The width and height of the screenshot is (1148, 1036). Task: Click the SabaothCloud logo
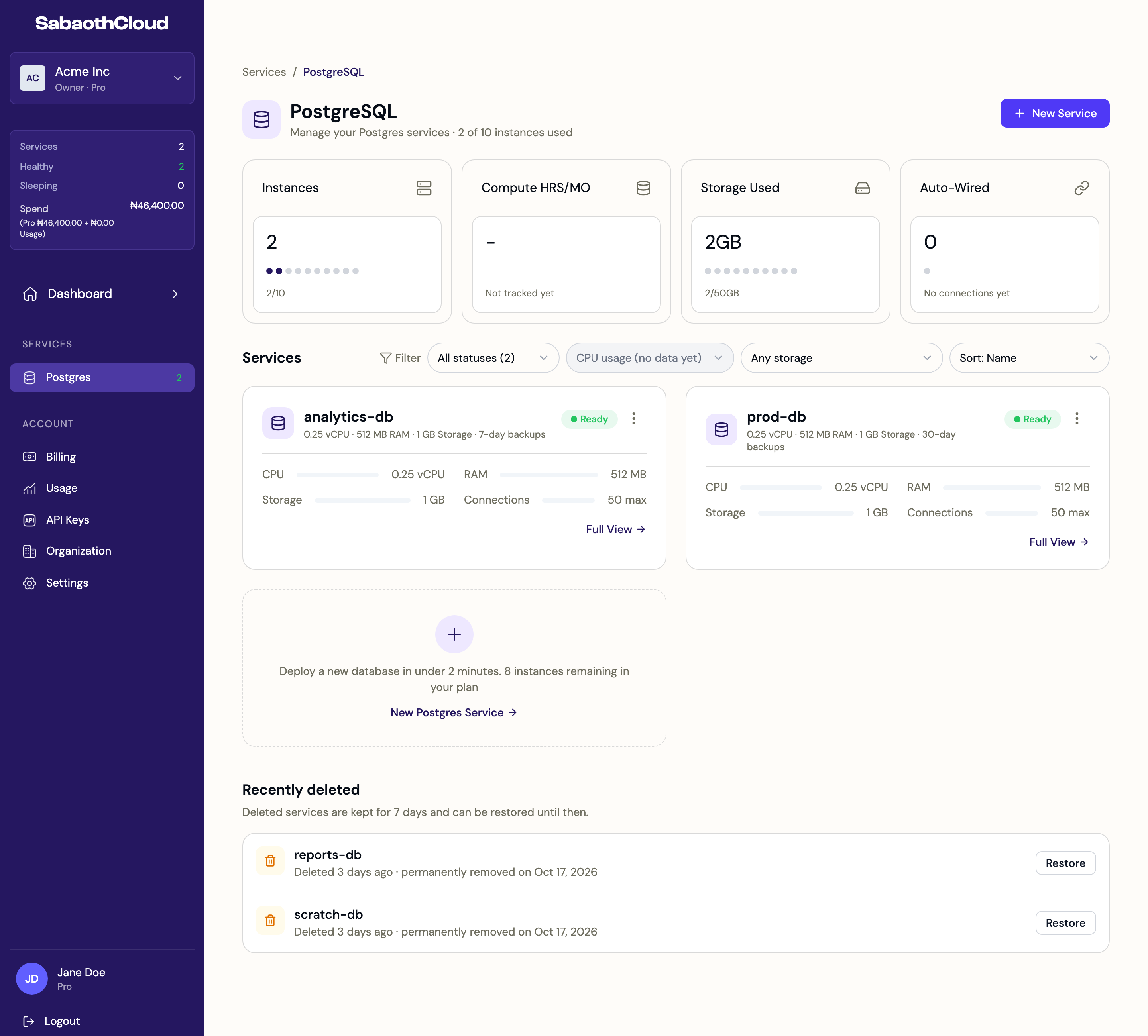point(102,23)
